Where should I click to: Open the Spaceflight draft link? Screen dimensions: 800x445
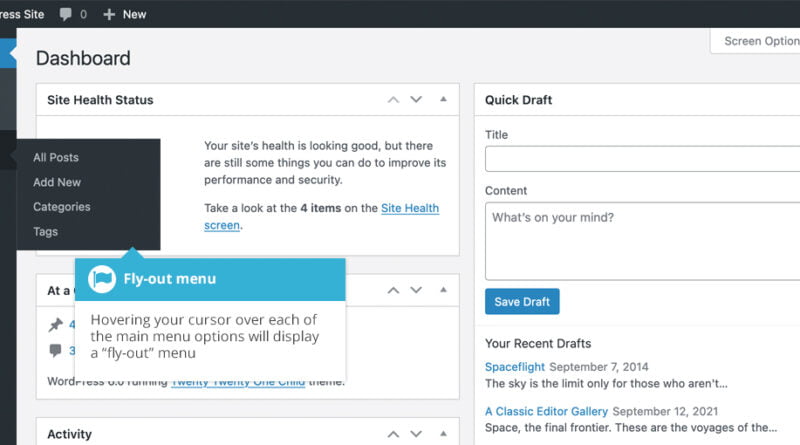point(514,367)
